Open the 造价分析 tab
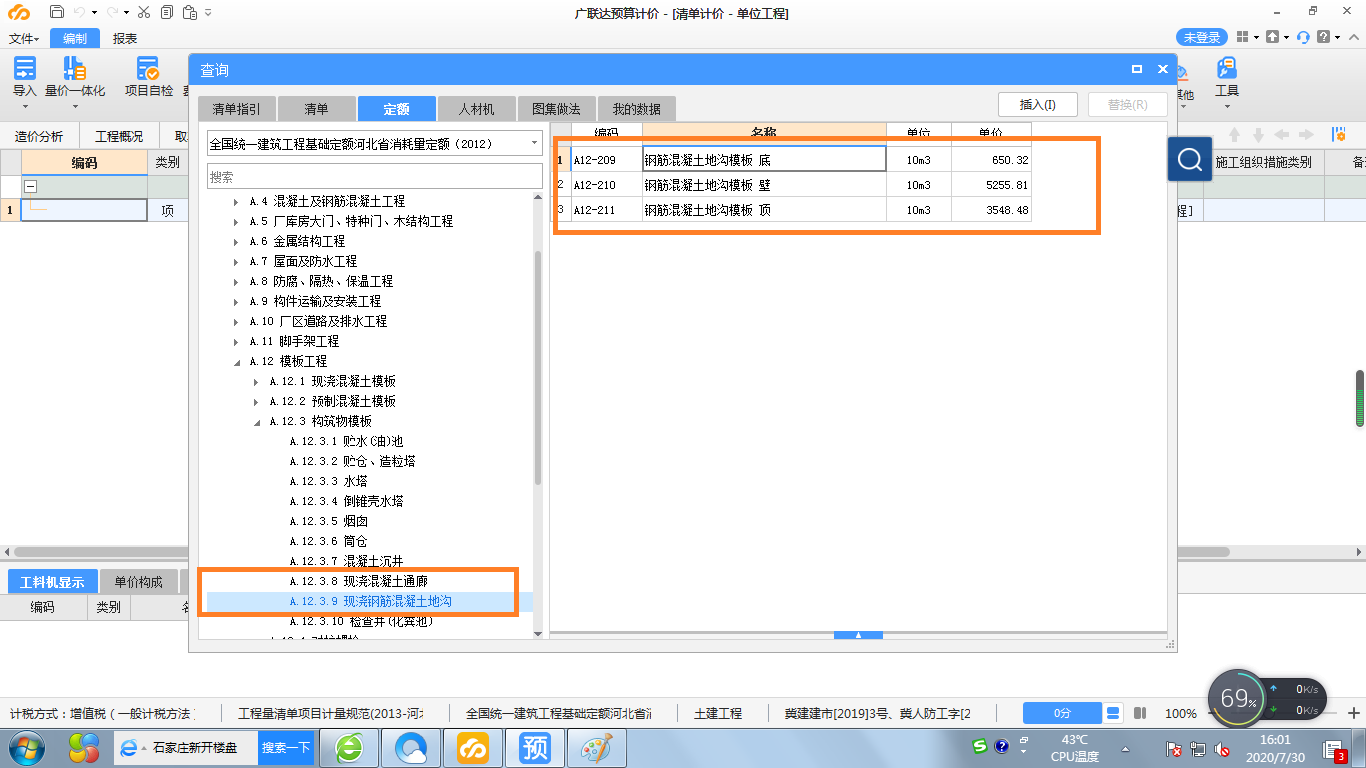 click(x=39, y=137)
